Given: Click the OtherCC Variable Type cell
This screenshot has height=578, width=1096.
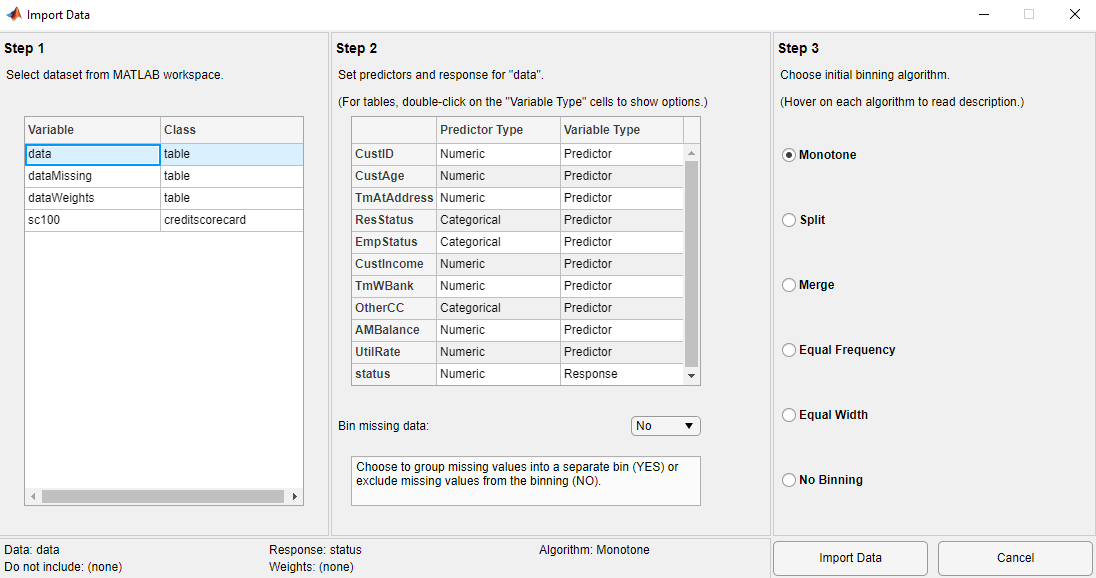Looking at the screenshot, I should 620,307.
